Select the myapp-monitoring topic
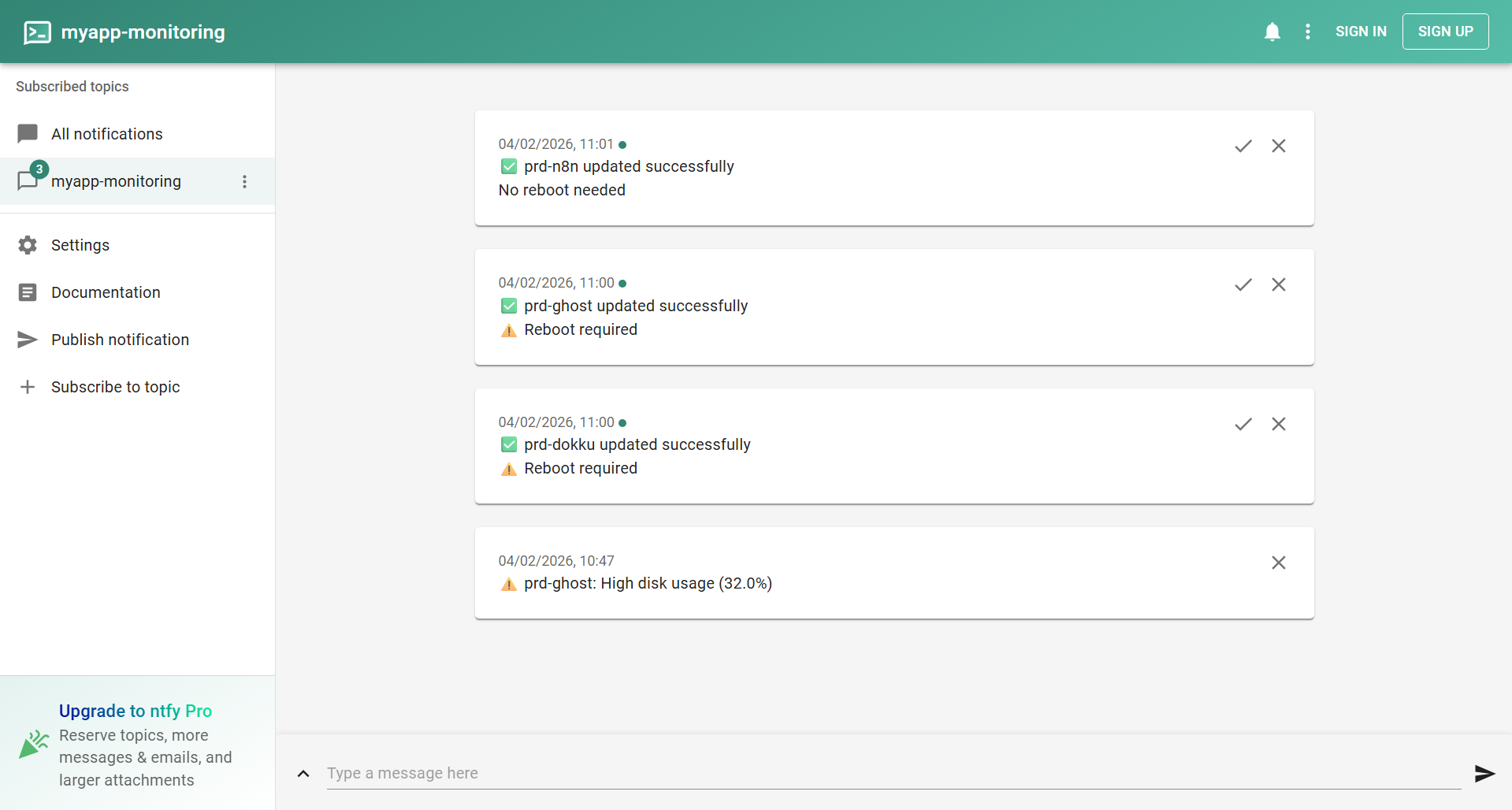 116,181
